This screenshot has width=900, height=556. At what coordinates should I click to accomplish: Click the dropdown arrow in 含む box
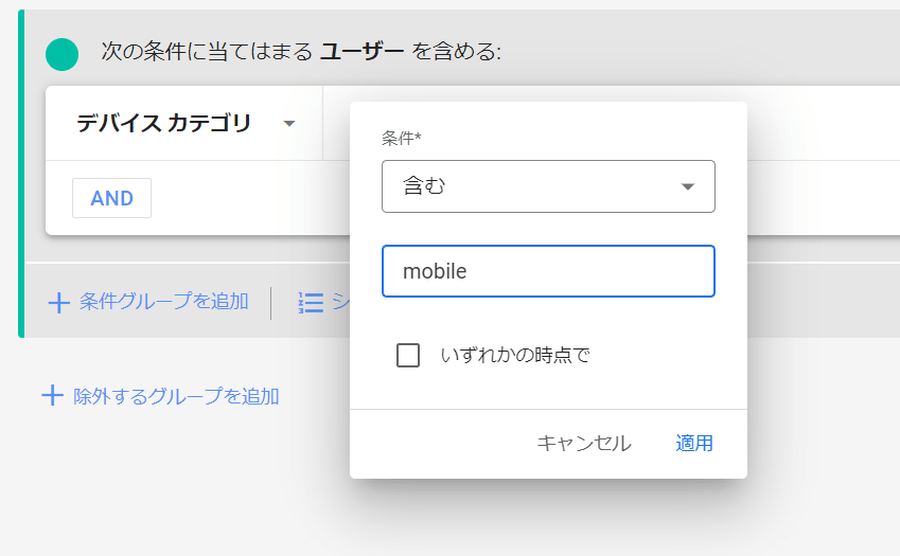click(x=688, y=186)
